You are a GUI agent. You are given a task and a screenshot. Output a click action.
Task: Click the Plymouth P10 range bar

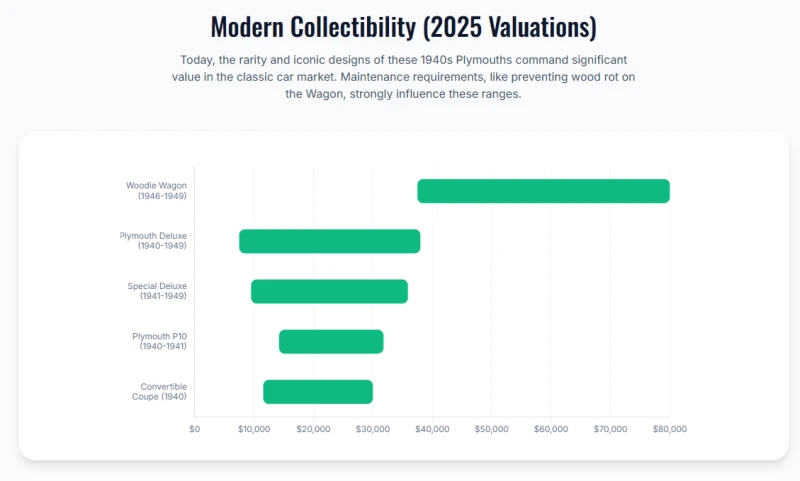(331, 341)
